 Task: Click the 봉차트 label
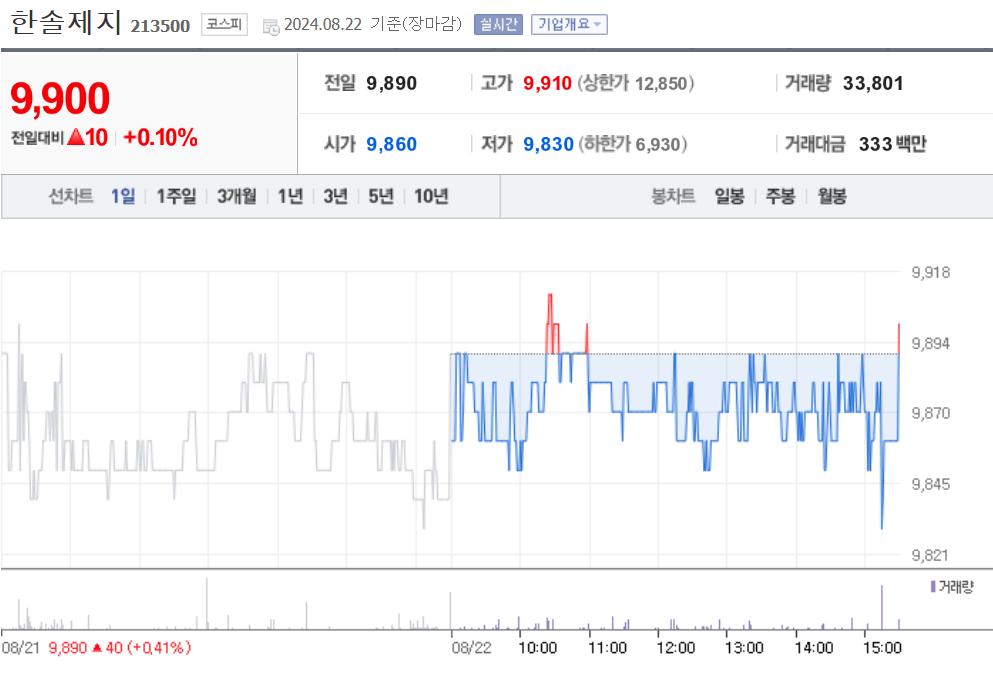(x=673, y=196)
